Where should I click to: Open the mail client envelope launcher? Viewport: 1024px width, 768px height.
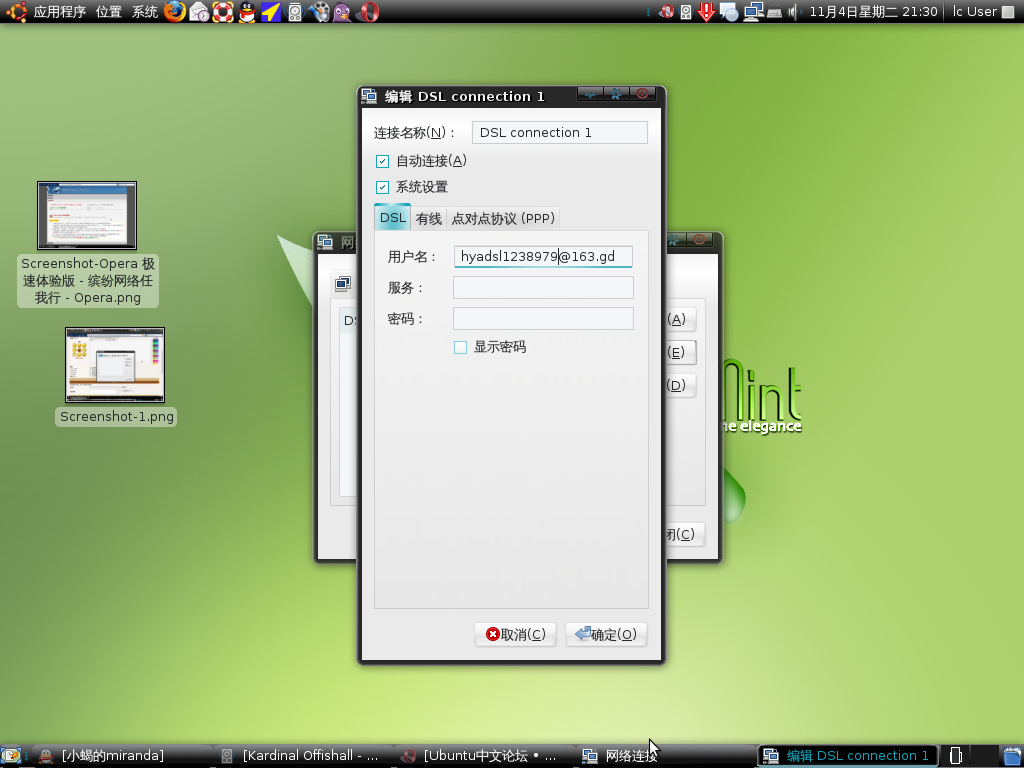click(199, 12)
